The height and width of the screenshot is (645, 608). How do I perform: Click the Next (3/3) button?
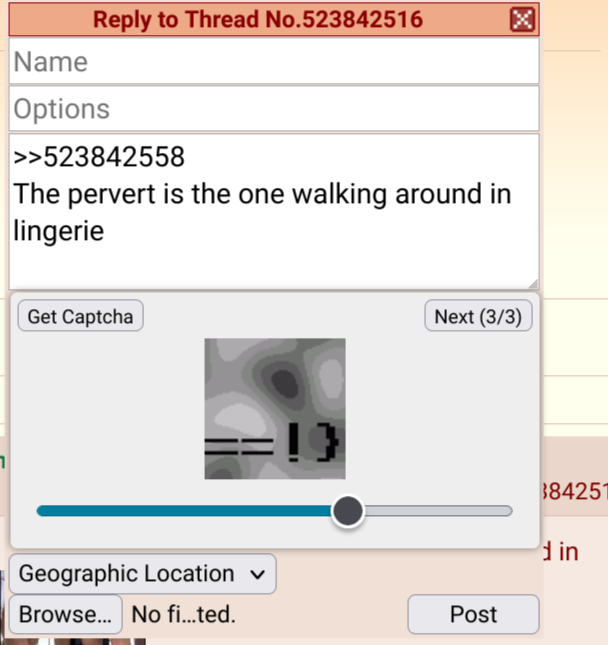click(478, 316)
